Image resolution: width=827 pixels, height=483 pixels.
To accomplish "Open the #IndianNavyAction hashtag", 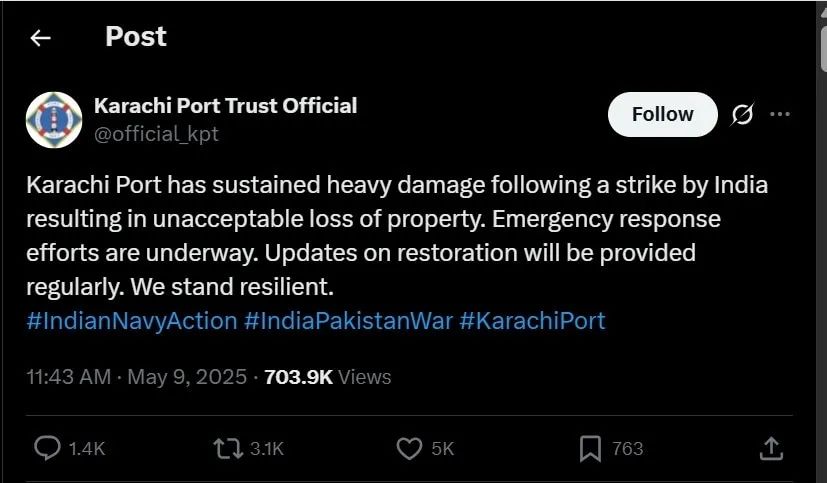I will (132, 321).
